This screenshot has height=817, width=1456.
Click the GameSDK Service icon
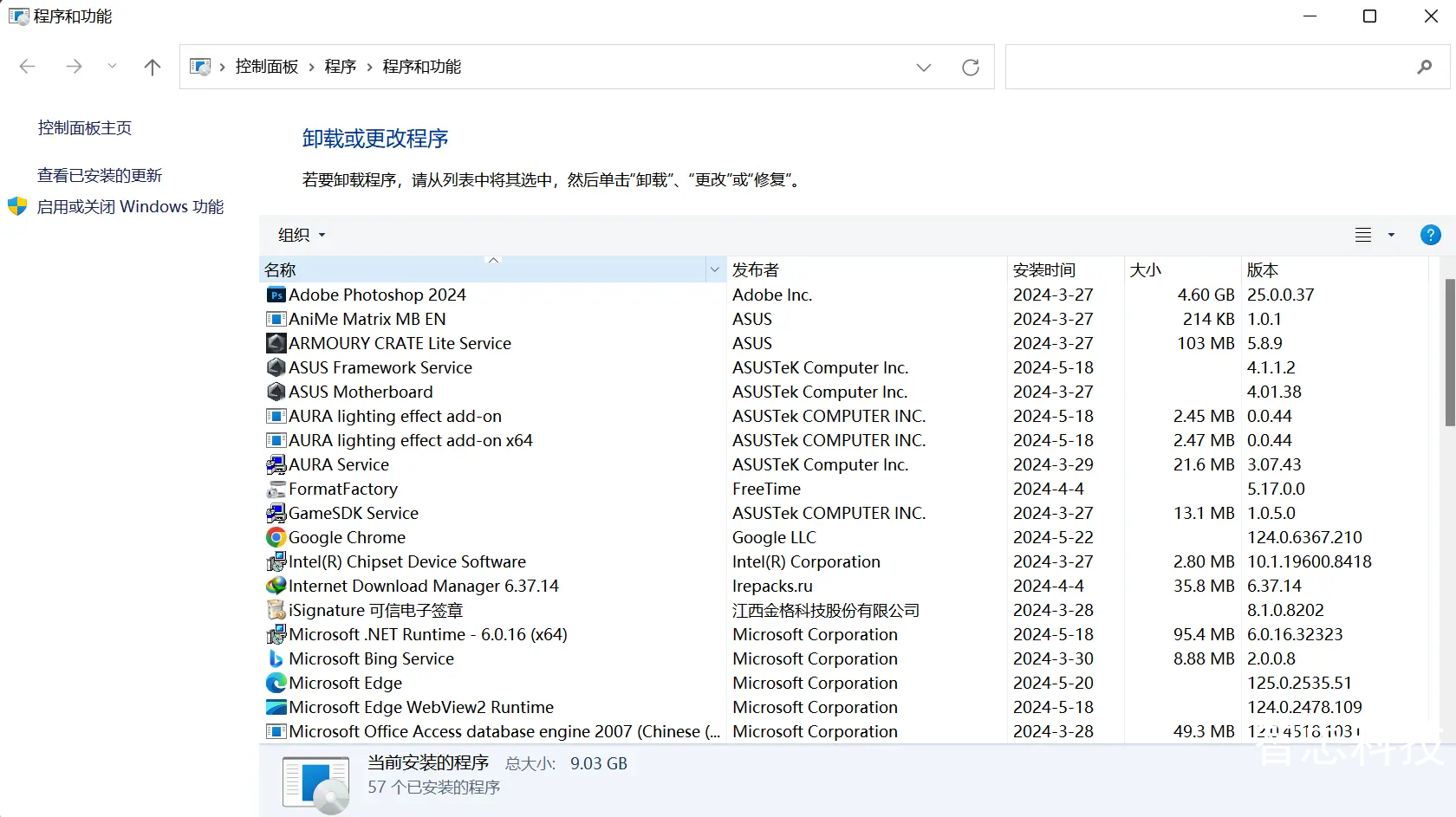click(x=276, y=514)
